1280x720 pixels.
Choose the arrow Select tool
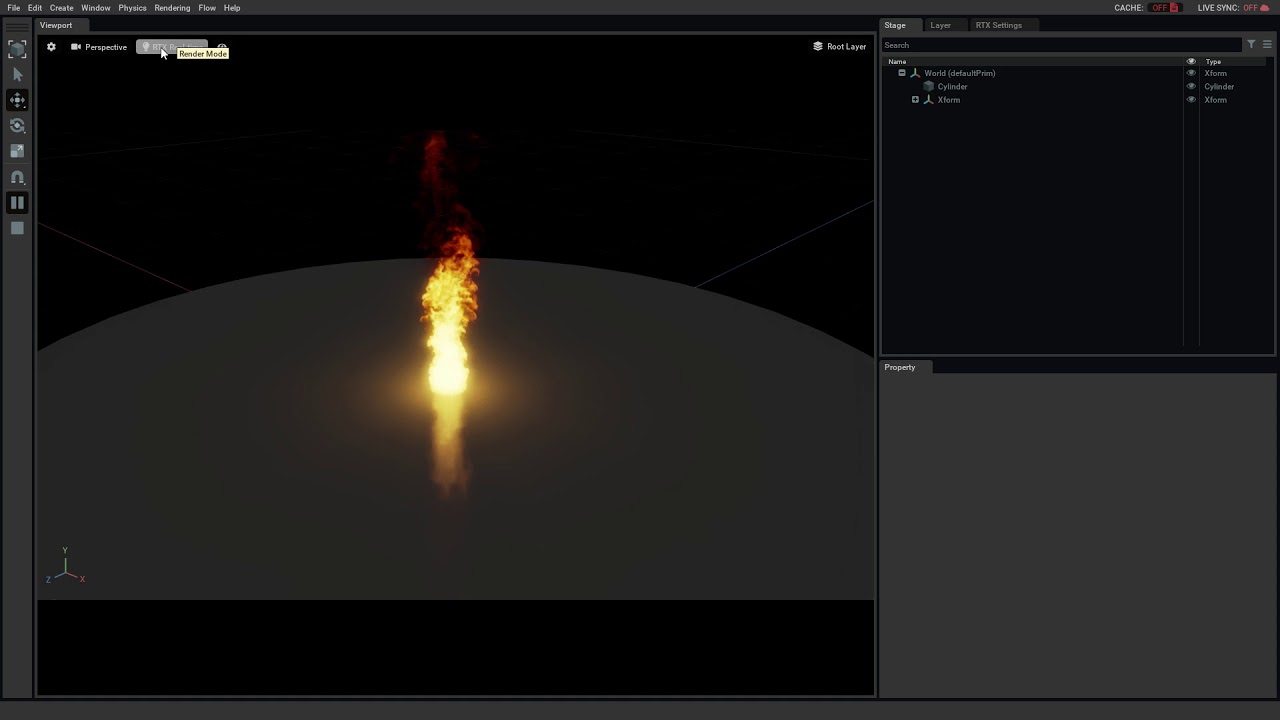click(17, 75)
